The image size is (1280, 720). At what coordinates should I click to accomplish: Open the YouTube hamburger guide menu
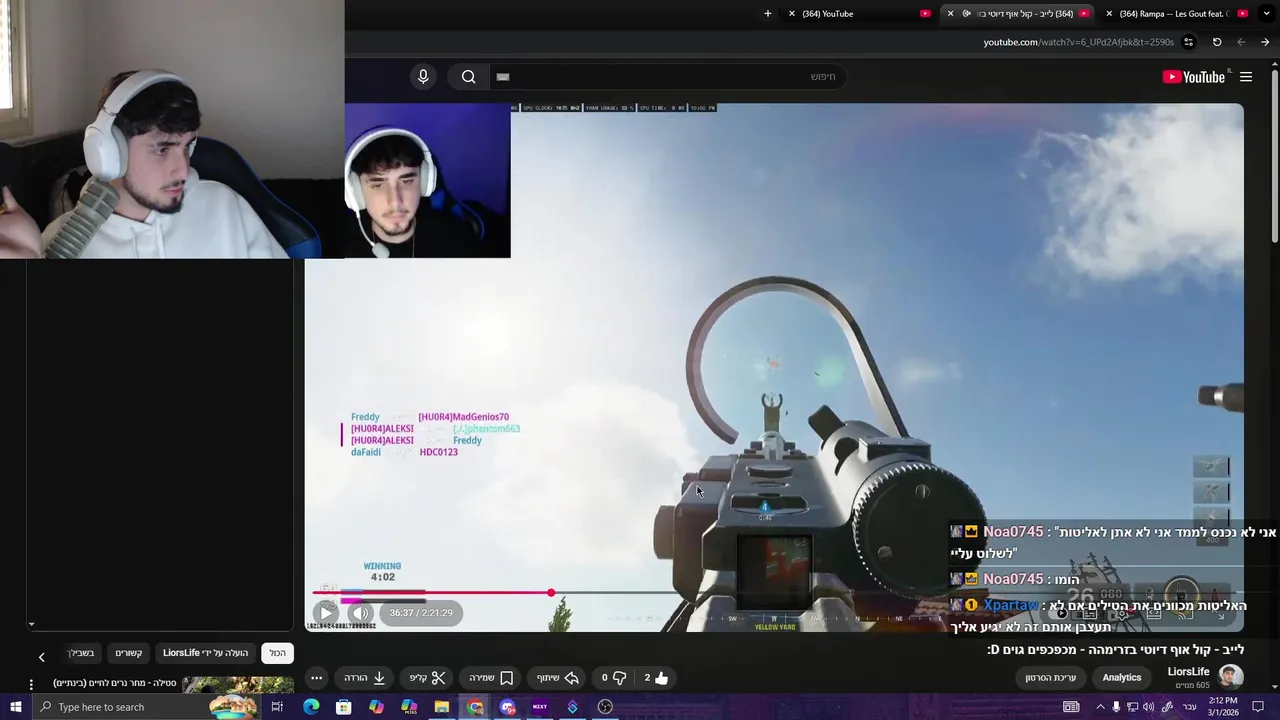pos(1246,77)
